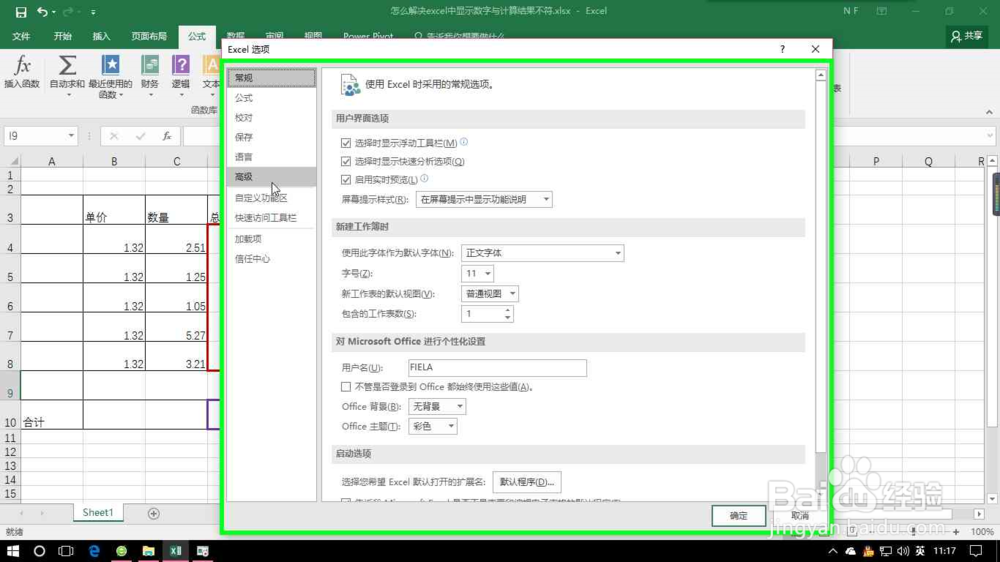Open the notification center icon
This screenshot has height=562, width=1000.
[x=976, y=551]
